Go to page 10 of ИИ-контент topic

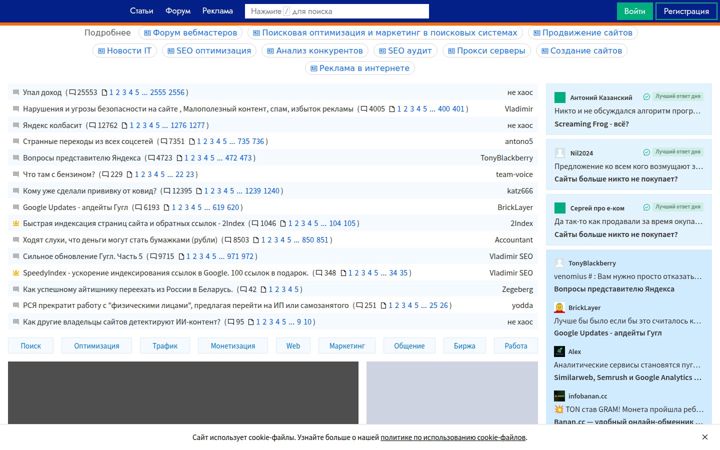point(308,322)
